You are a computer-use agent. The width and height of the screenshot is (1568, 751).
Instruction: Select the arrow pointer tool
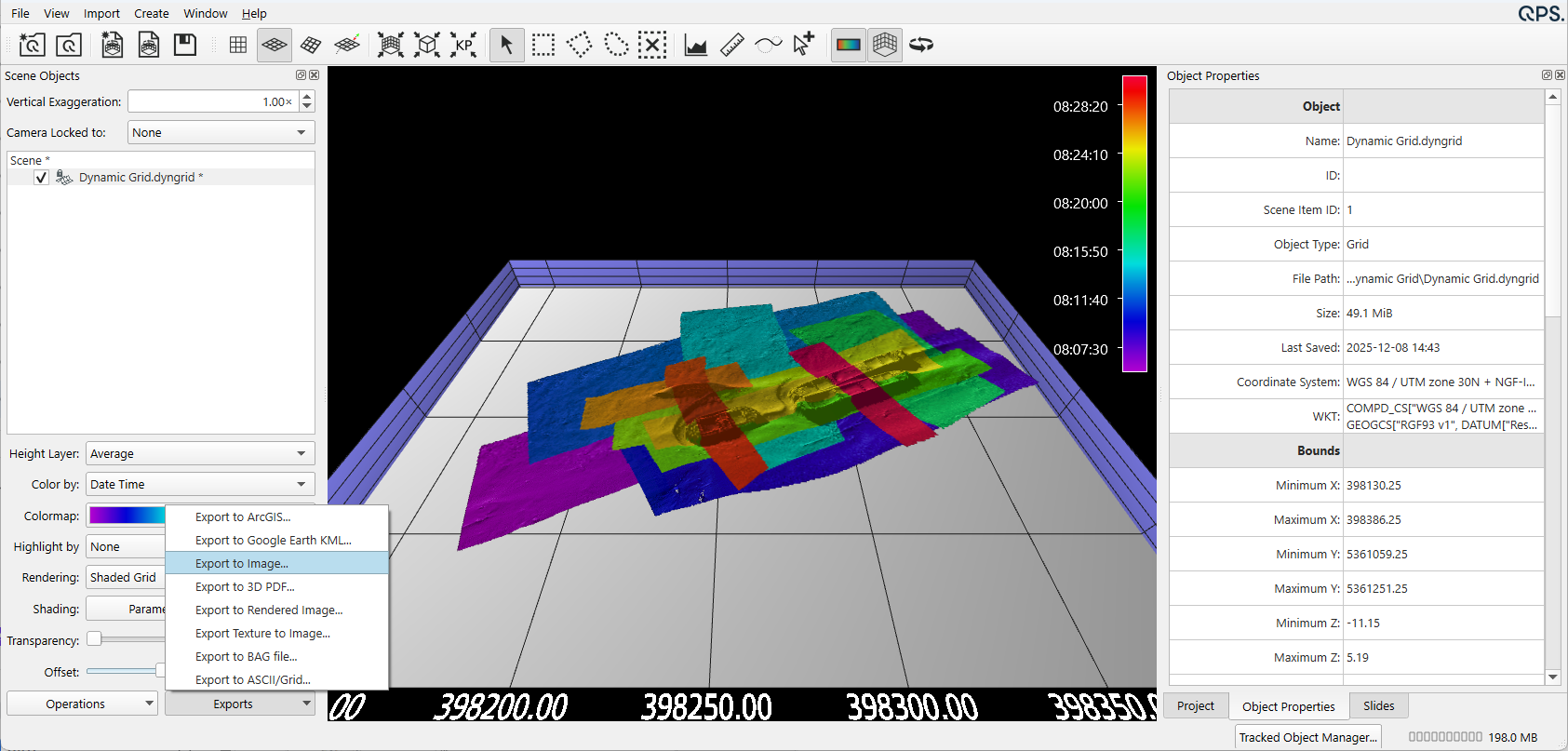tap(506, 45)
